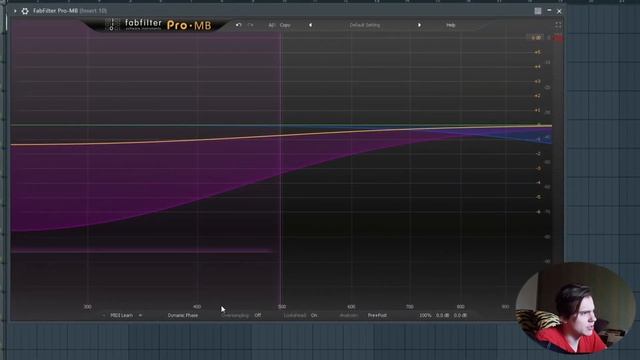This screenshot has height=360, width=640.
Task: Close the FabFilter Pro-MB window
Action: [559, 11]
